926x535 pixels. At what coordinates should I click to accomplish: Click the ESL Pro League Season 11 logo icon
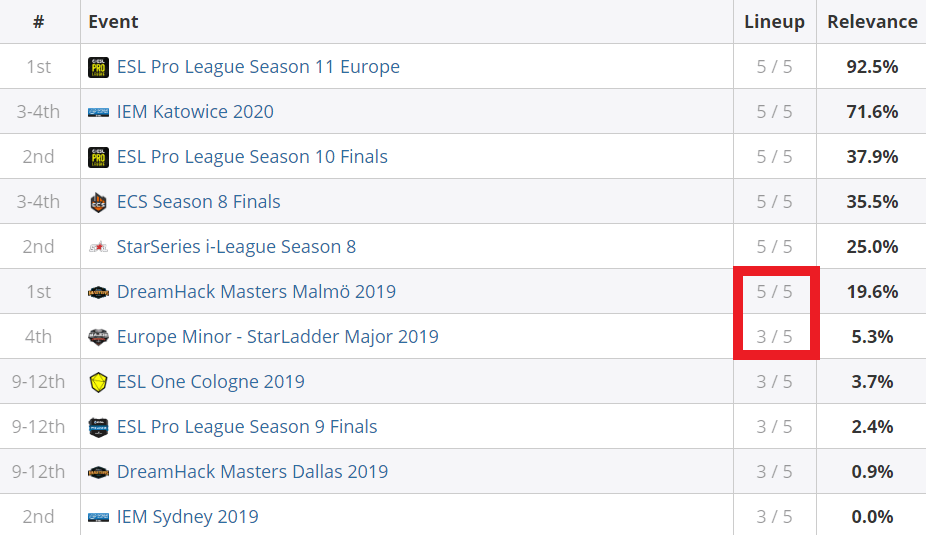(x=98, y=67)
